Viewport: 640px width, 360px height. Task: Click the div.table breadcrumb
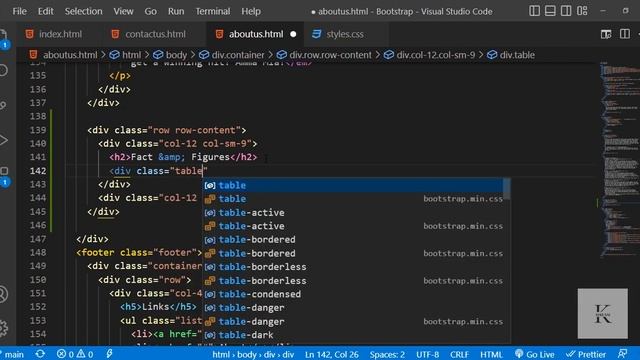pos(511,55)
